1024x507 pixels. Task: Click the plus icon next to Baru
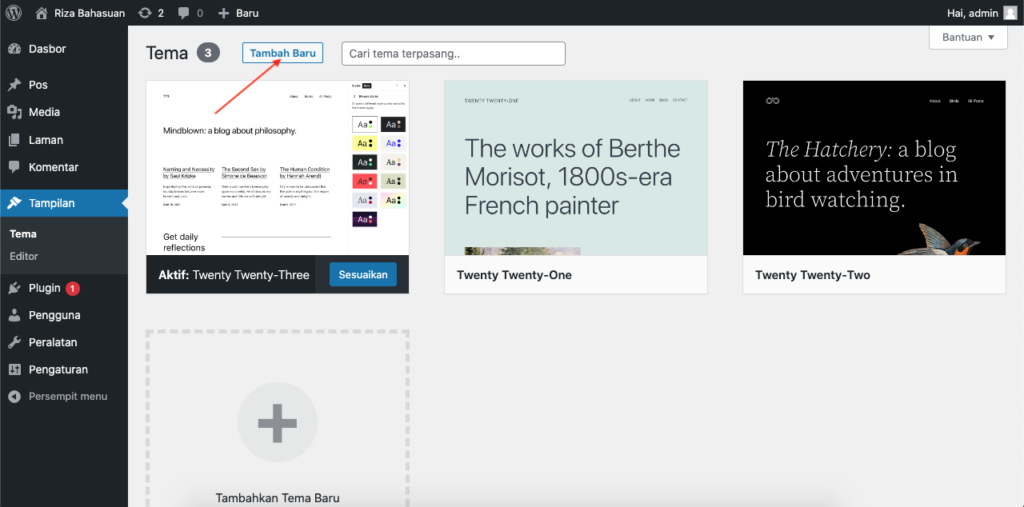coord(223,12)
